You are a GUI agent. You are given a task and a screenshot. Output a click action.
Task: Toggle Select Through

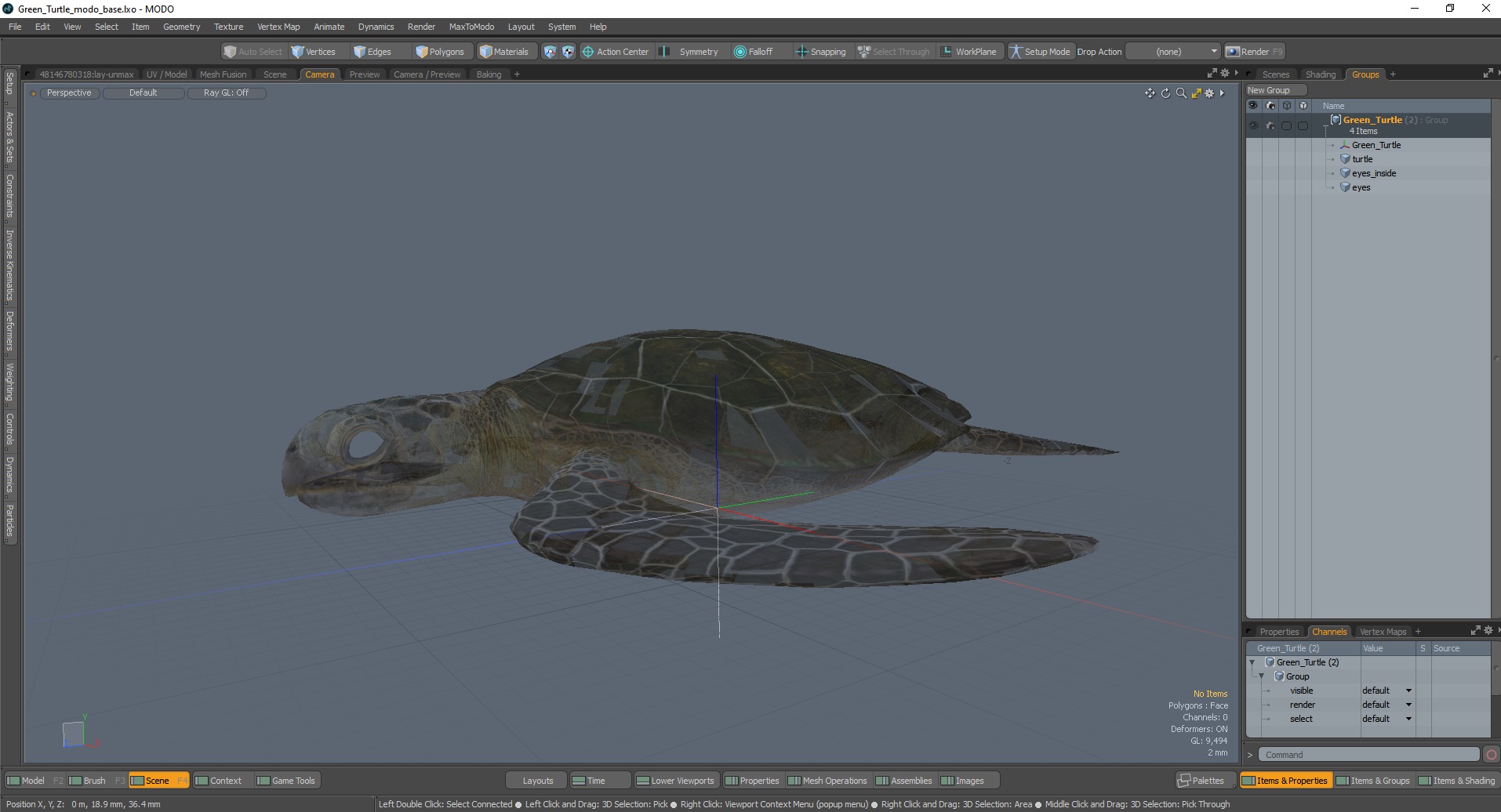point(893,52)
